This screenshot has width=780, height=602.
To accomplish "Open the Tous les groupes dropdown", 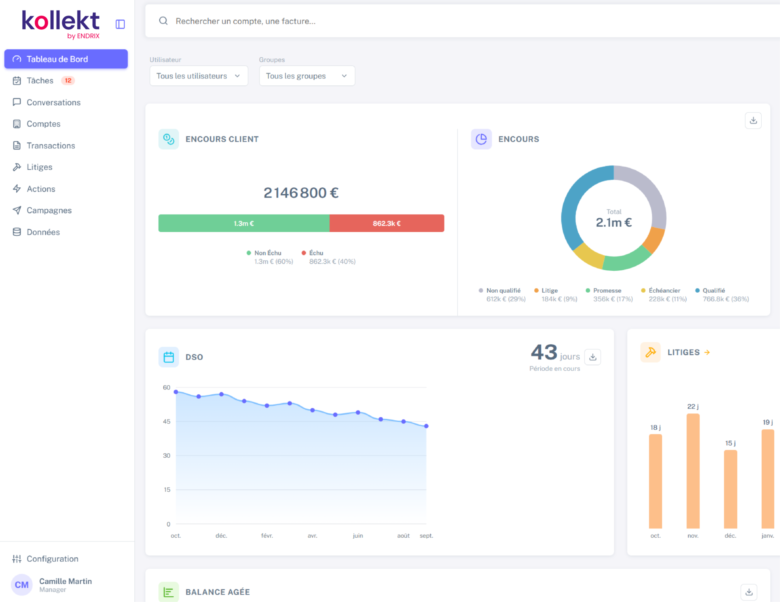I will click(x=307, y=76).
